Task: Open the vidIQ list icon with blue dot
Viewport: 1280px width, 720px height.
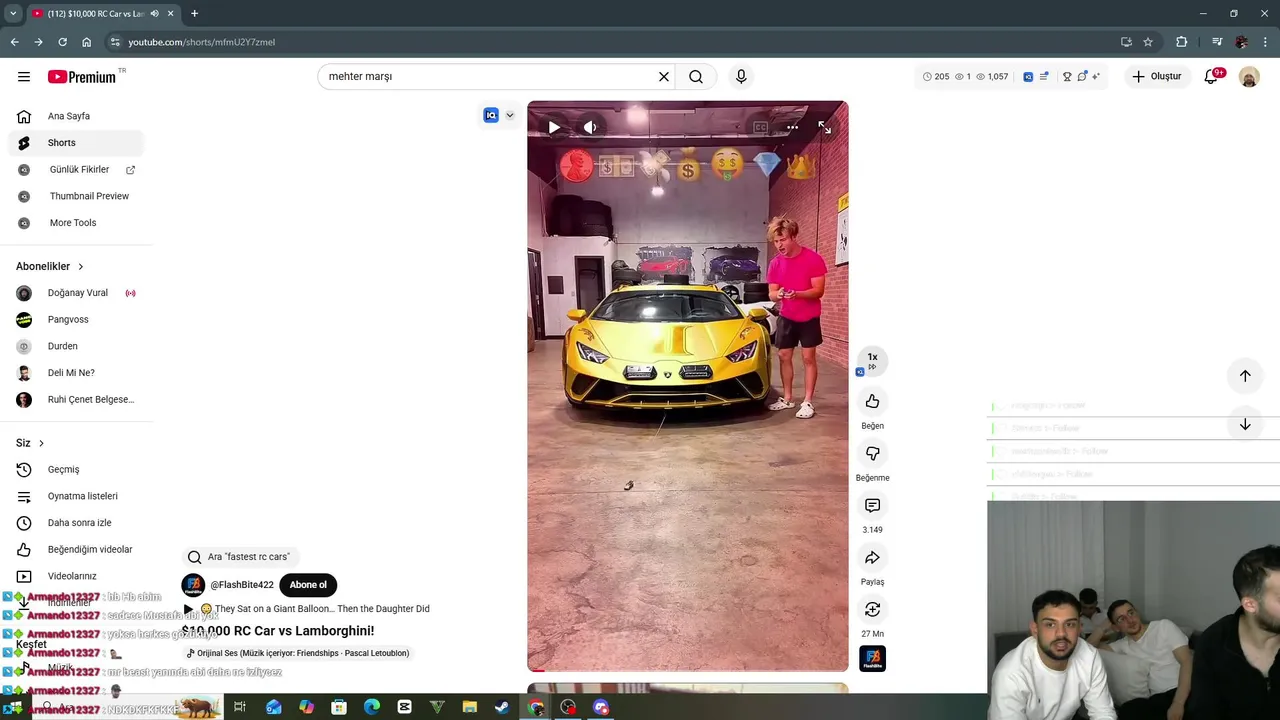Action: coord(1044,76)
